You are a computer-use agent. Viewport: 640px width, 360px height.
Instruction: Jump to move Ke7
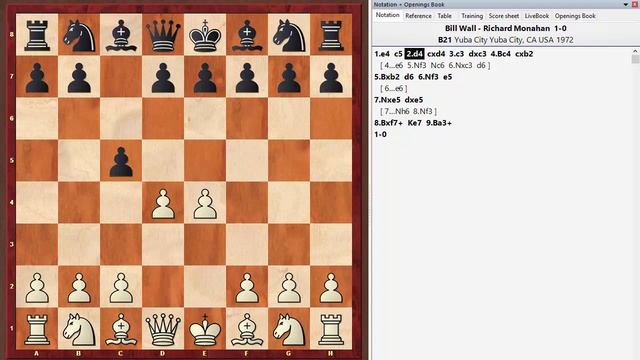(414, 123)
